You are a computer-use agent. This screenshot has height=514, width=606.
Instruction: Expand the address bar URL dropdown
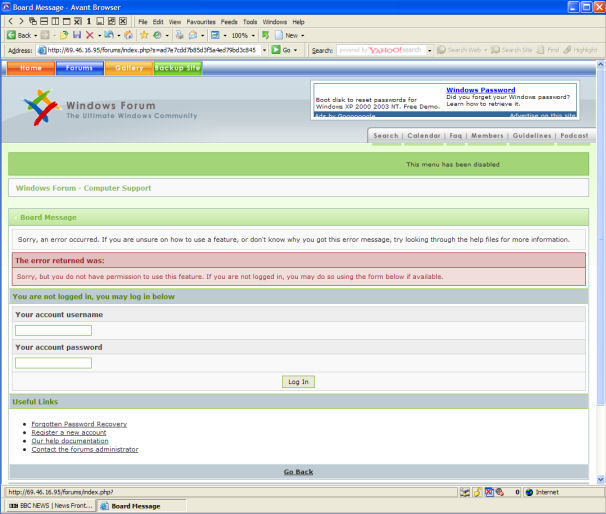point(264,50)
